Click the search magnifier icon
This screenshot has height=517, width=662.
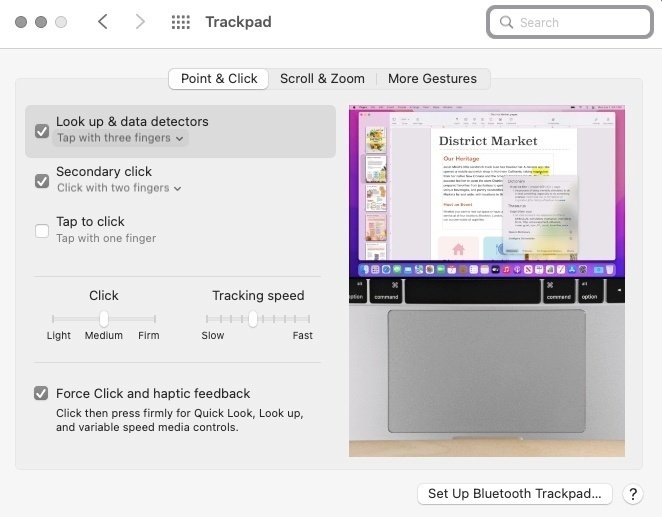(x=506, y=22)
